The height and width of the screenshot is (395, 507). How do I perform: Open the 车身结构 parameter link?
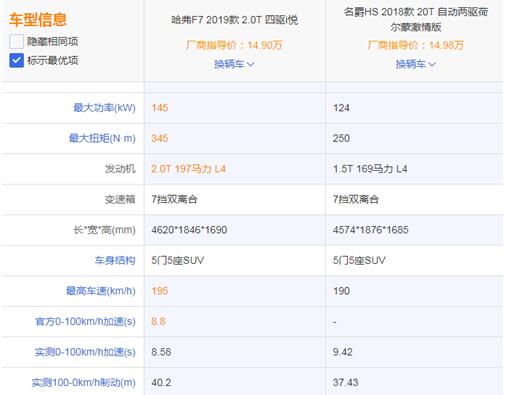(115, 260)
